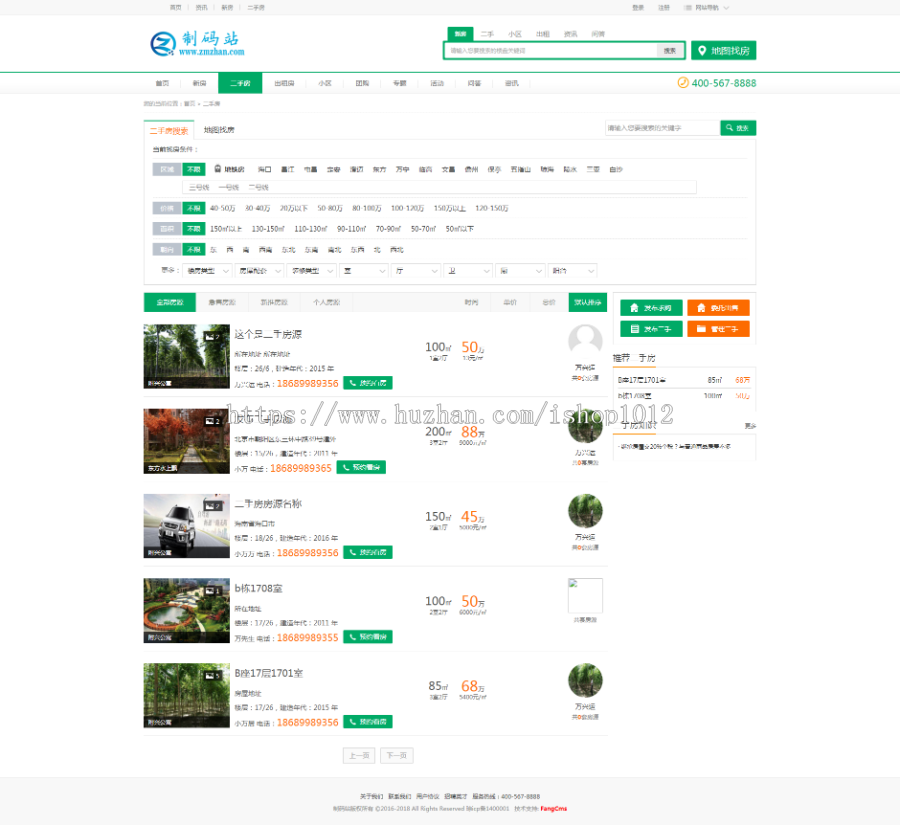Click the list icon 发布二手 button
Viewport: 900px width, 825px height.
pos(634,328)
